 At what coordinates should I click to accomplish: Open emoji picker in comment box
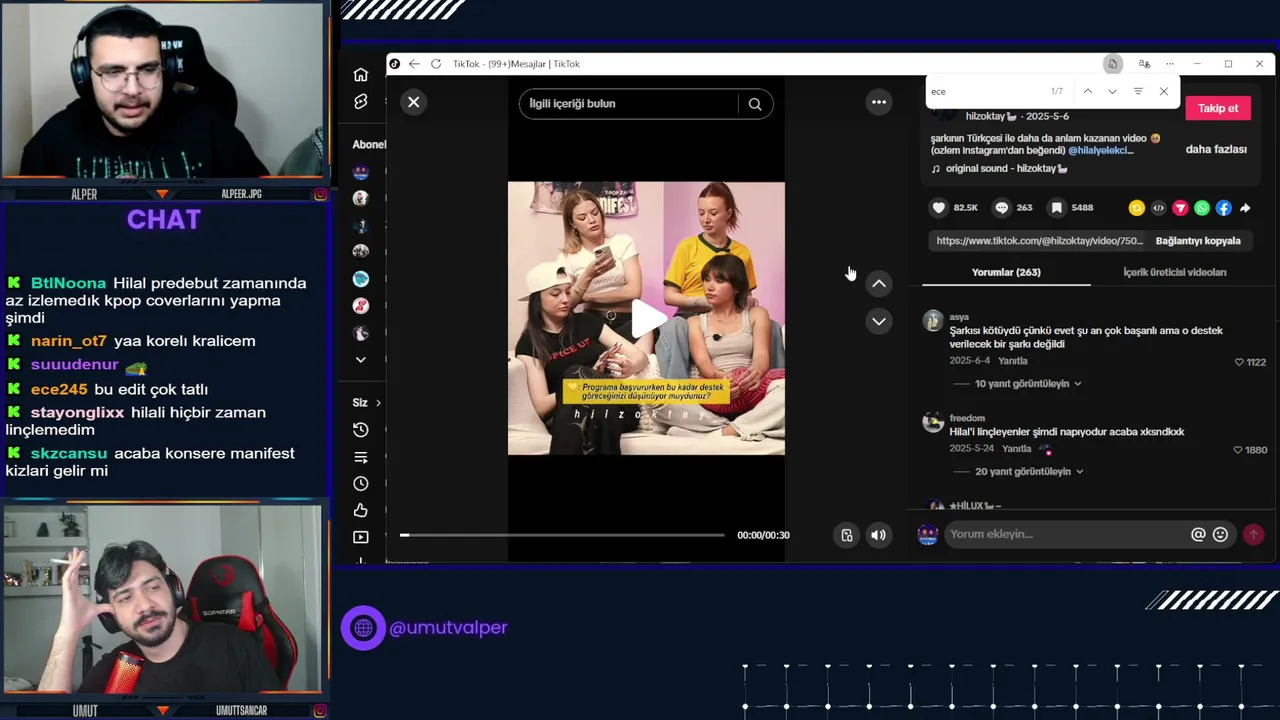click(1220, 534)
